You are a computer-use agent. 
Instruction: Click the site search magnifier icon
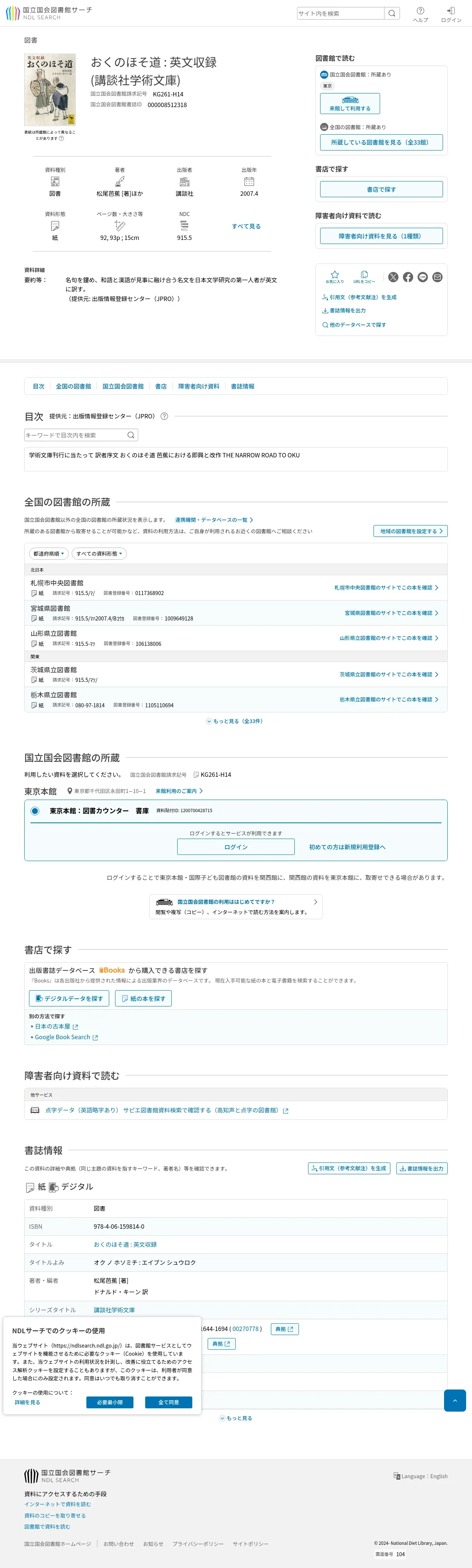click(x=392, y=13)
